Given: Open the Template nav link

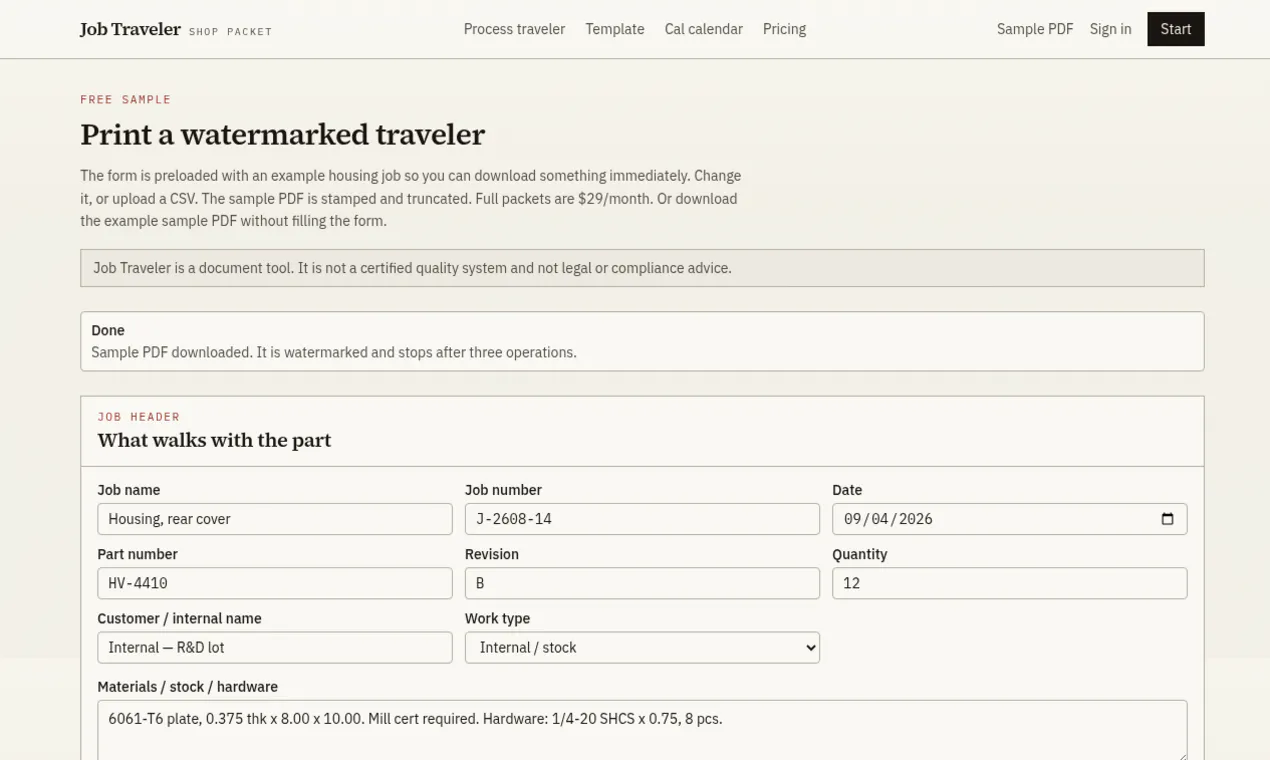Looking at the screenshot, I should (x=615, y=29).
